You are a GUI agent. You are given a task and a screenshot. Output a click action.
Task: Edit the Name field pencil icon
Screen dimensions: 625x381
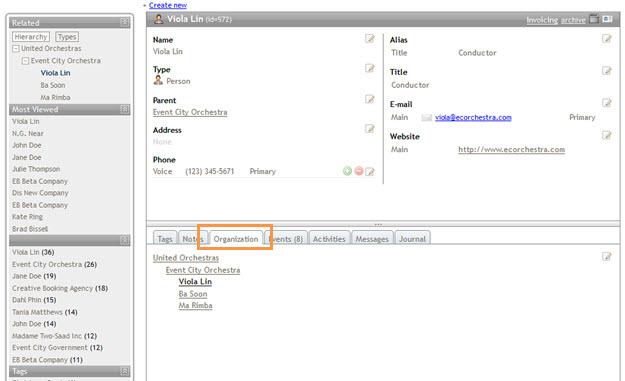coord(370,38)
